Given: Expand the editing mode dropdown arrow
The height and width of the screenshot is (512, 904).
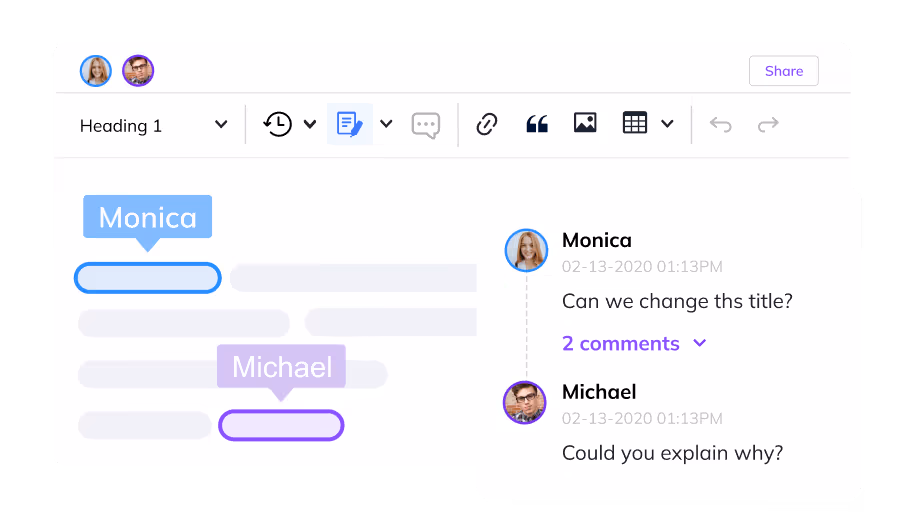Looking at the screenshot, I should 386,124.
